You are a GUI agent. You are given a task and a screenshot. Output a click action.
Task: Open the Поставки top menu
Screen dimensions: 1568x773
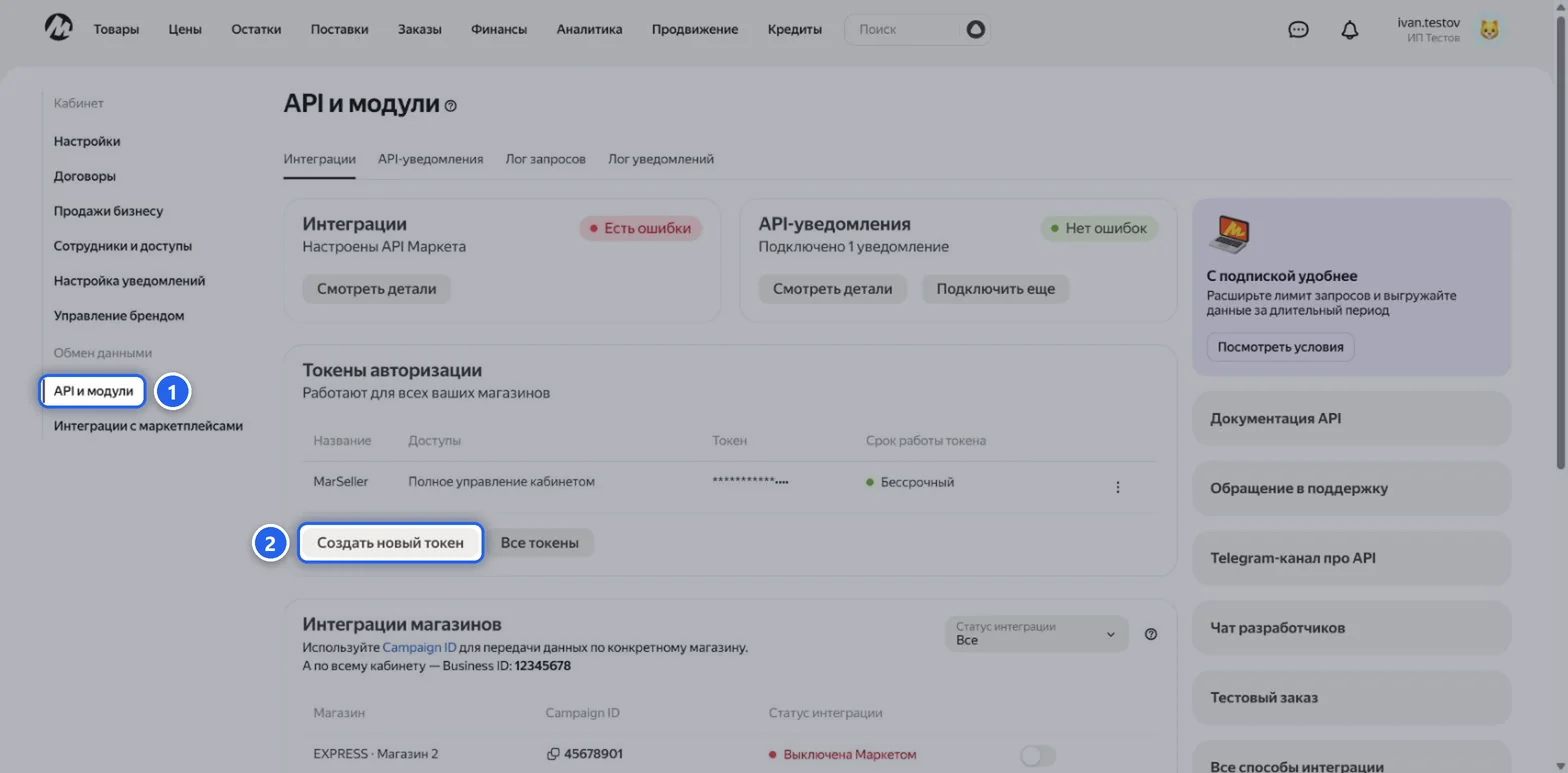339,29
